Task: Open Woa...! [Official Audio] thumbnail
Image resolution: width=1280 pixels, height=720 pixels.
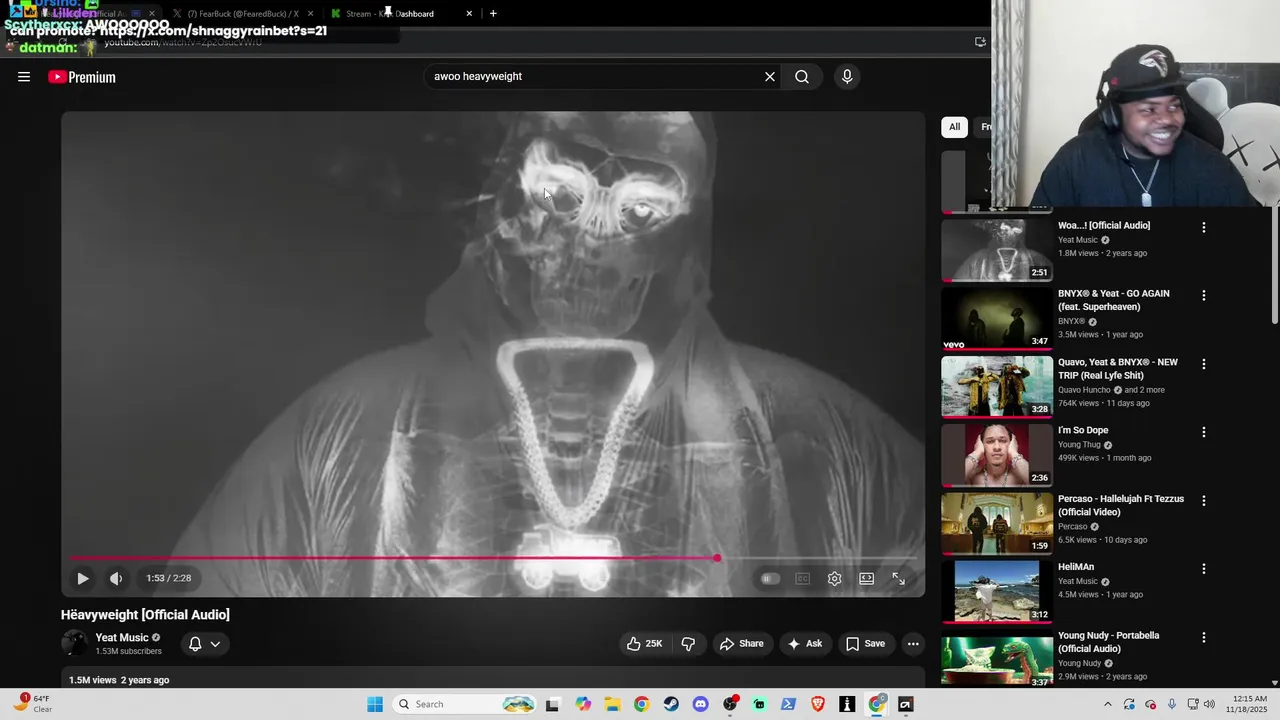Action: point(996,250)
